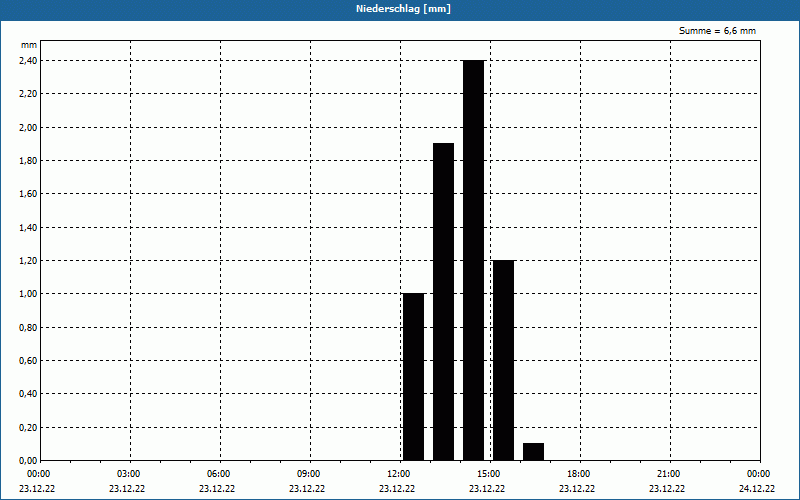Screen dimensions: 800x500
Task: Click the 1,90 mm precipitation bar
Action: pos(443,302)
